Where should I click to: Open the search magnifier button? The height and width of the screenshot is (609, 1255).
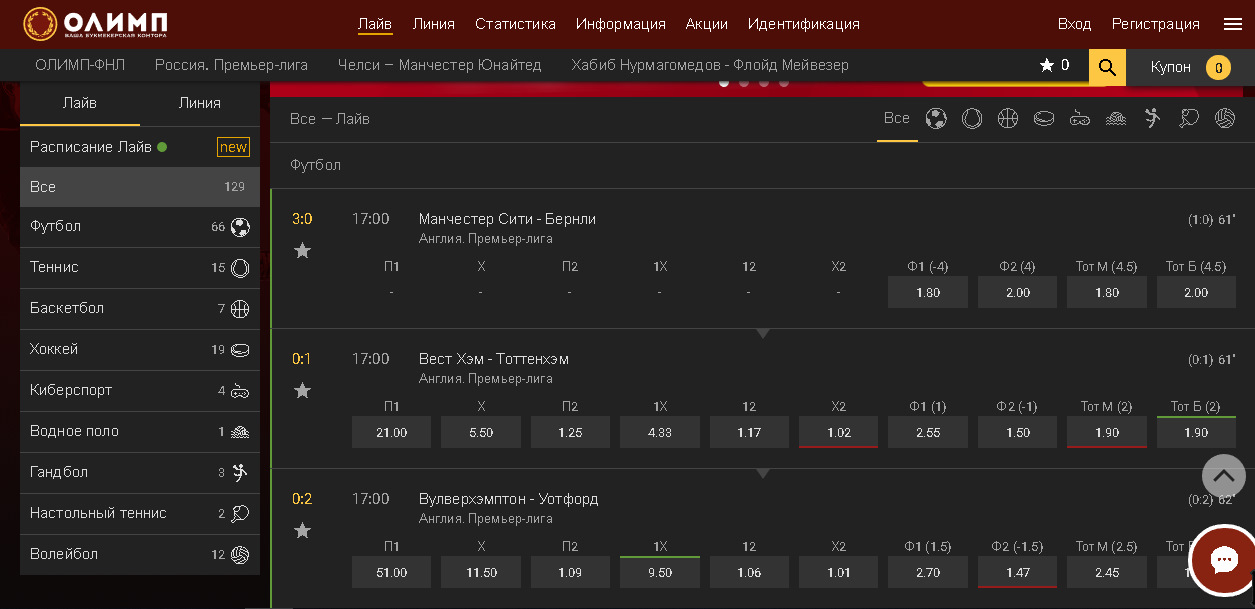click(x=1107, y=67)
